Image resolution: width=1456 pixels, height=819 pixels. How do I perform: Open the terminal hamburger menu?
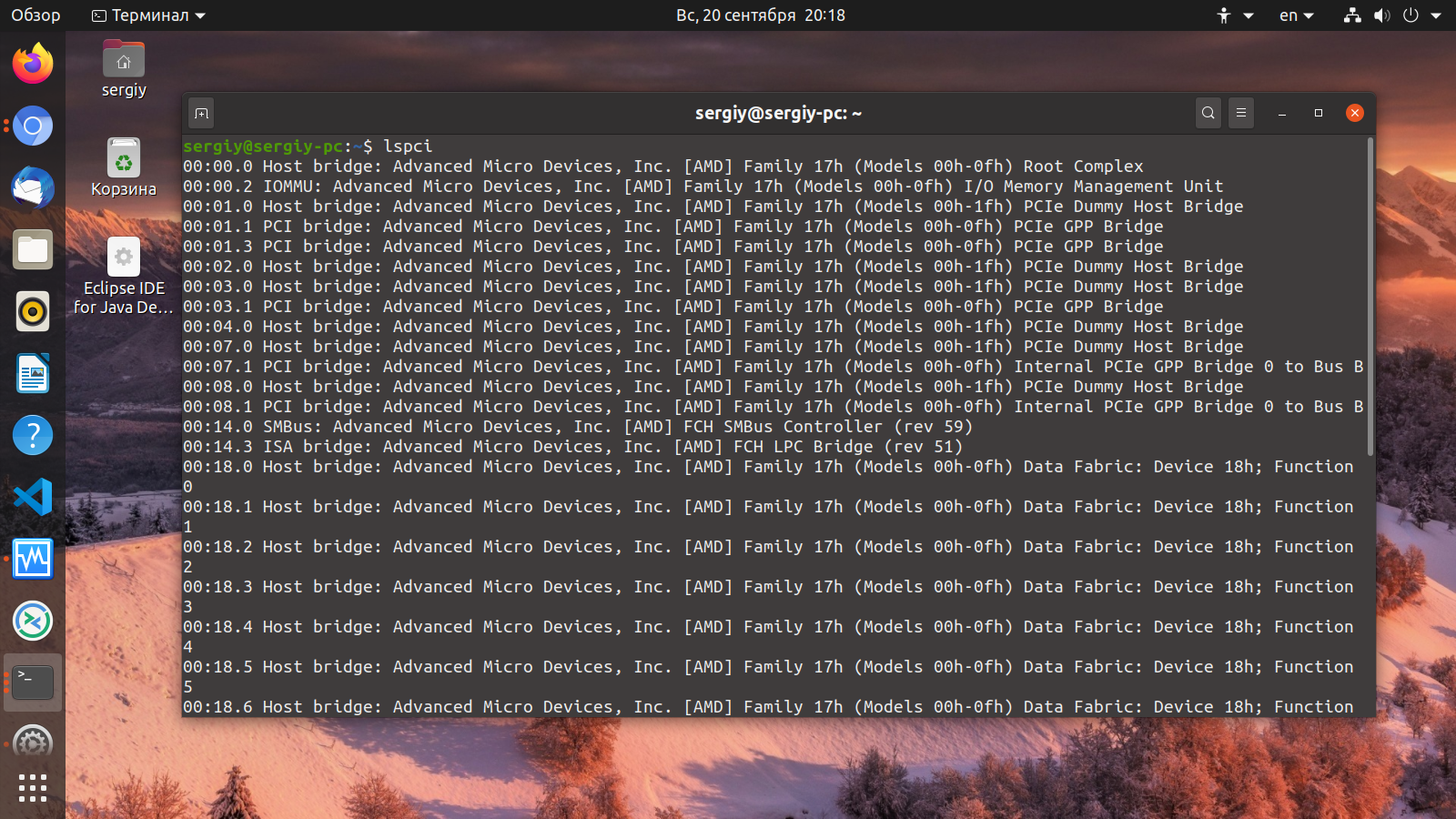click(1241, 113)
